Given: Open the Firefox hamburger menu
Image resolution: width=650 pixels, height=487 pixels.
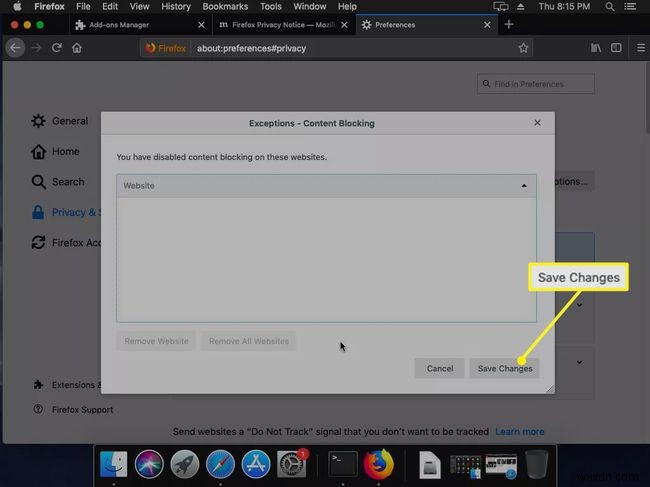Looking at the screenshot, I should pos(641,48).
